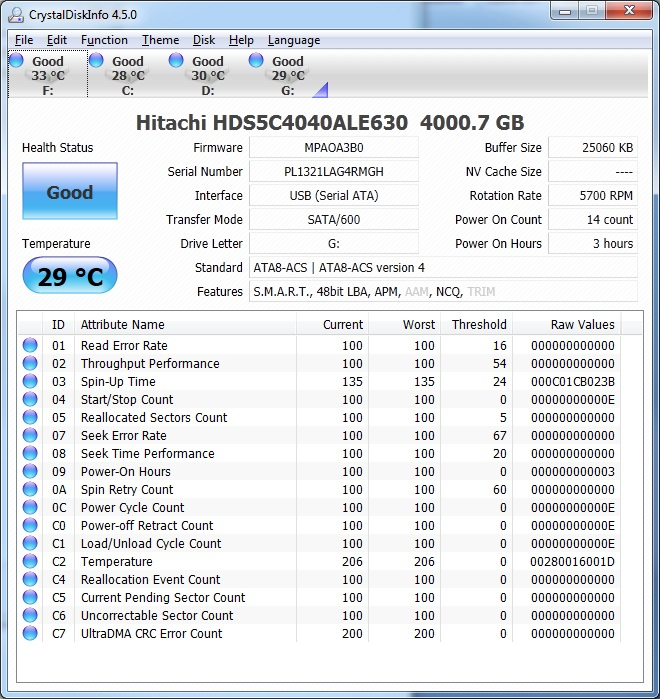Screen dimensions: 660x699
Task: Open the Help menu
Action: pos(241,40)
